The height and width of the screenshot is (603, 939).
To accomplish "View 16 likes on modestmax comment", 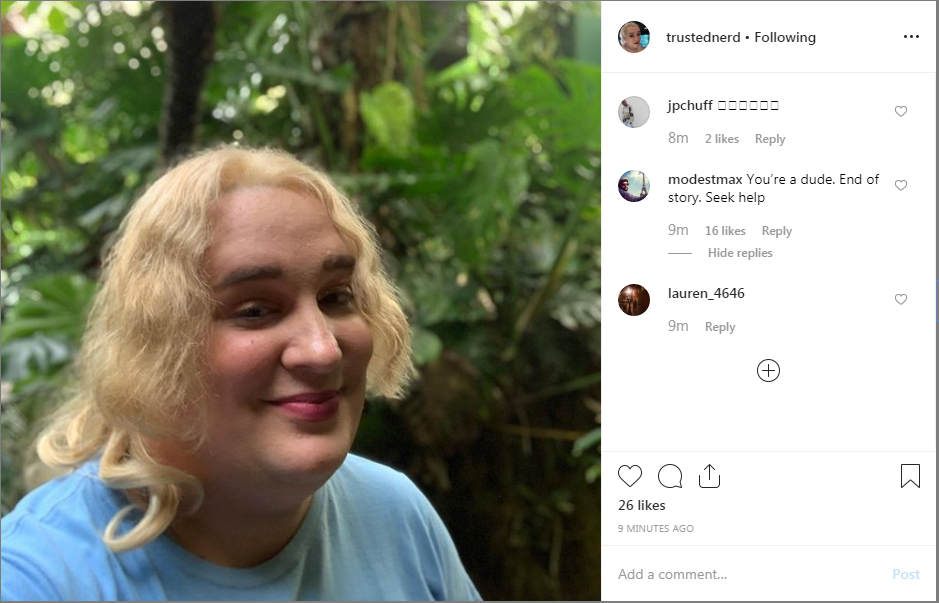I will [x=725, y=231].
